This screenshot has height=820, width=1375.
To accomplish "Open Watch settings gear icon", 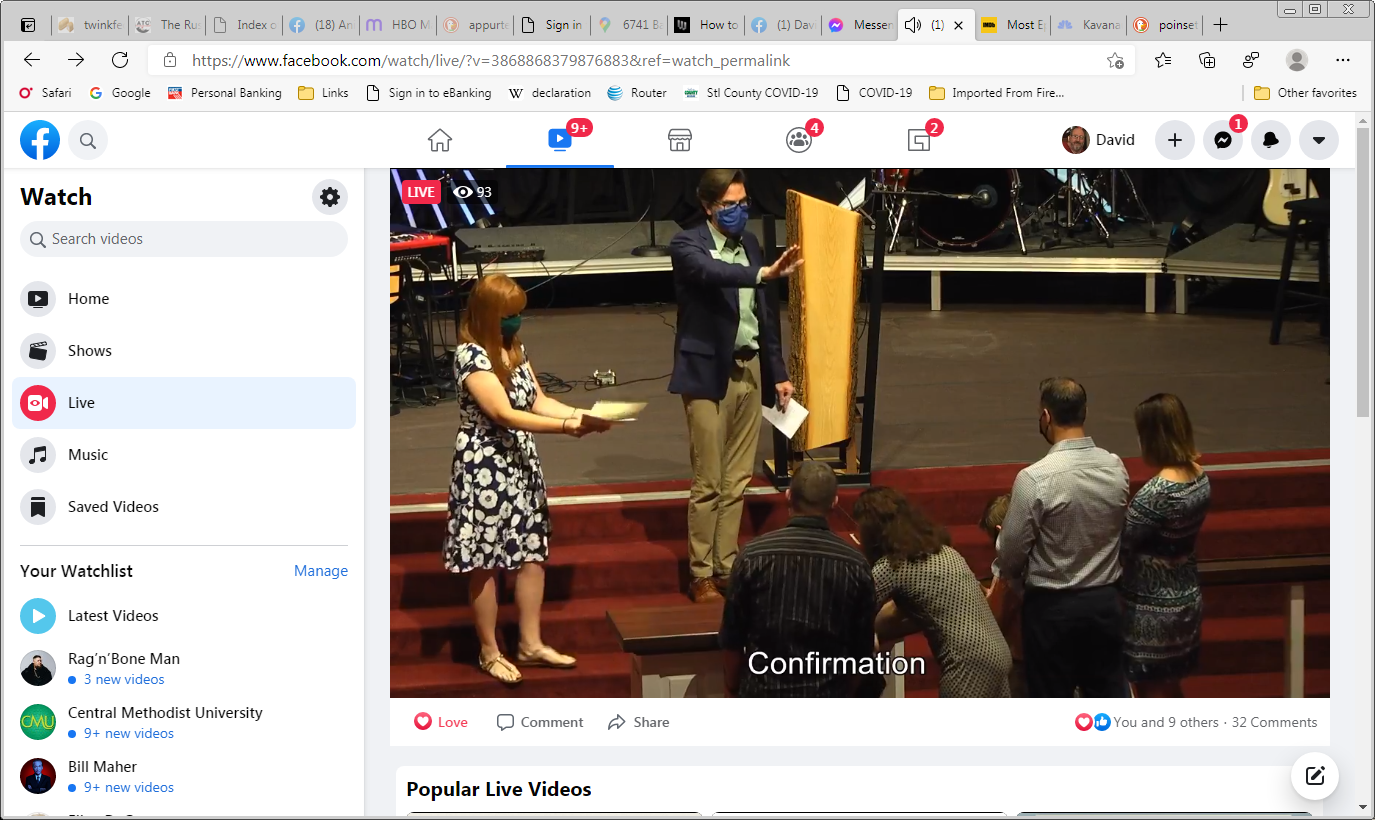I will pos(330,197).
